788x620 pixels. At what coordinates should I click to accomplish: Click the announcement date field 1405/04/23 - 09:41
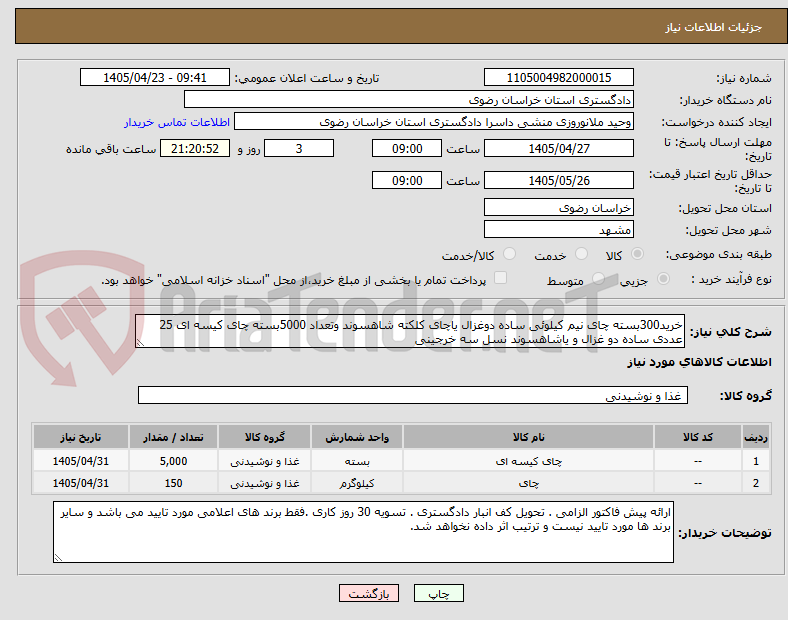155,77
